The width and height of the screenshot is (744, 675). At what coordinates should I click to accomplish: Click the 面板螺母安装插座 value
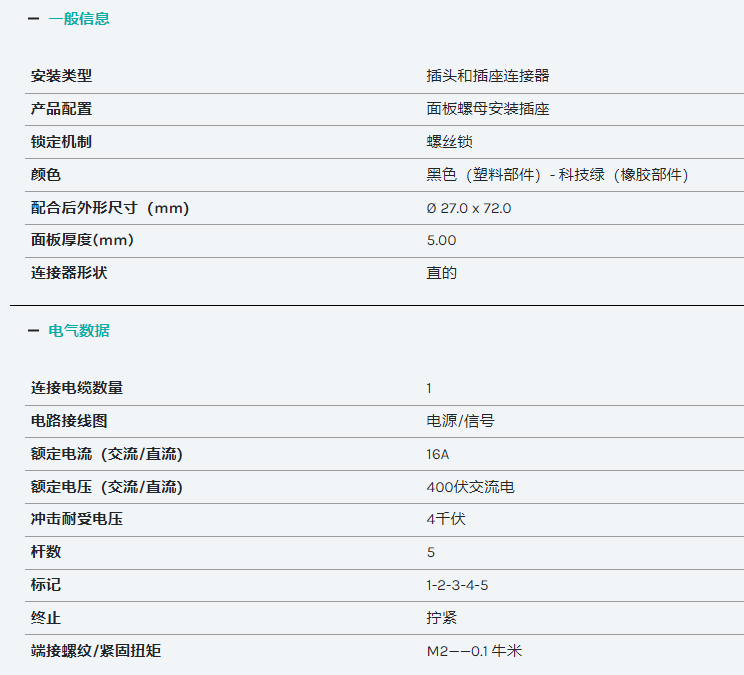pyautogui.click(x=488, y=109)
